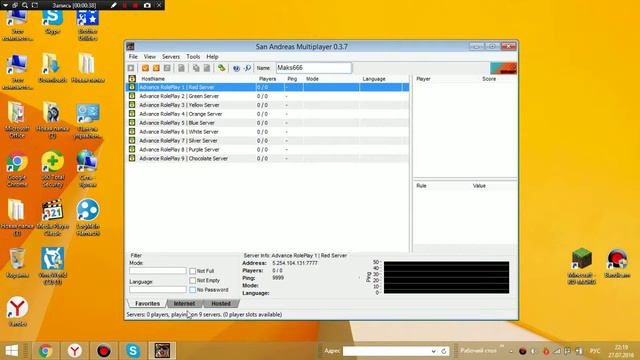
Task: Open Microsoft Office folder on desktop
Action: [17, 121]
